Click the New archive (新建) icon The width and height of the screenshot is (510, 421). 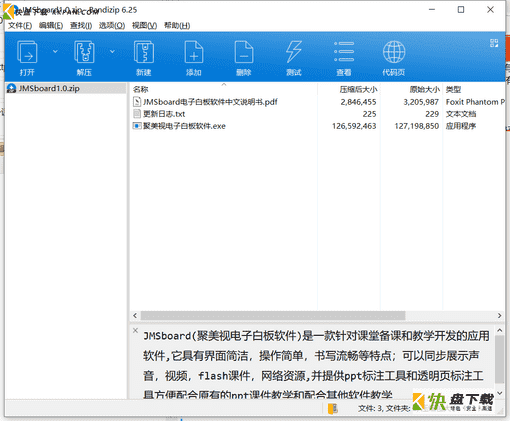tap(144, 52)
